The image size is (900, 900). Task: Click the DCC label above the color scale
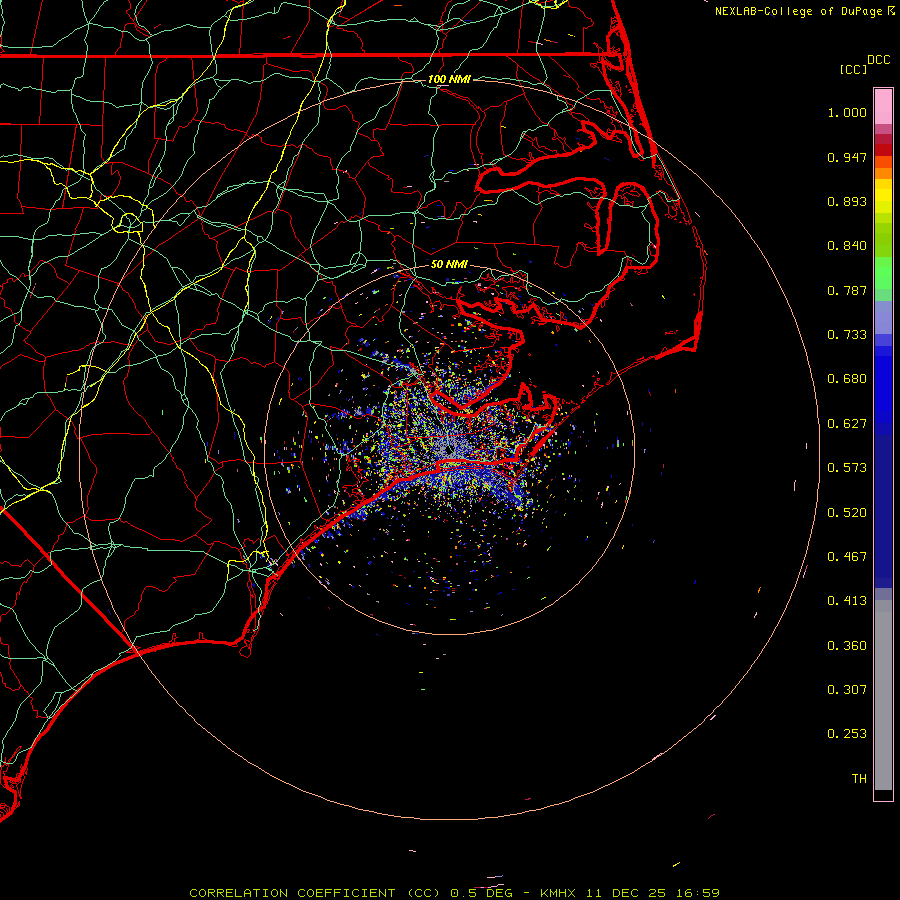coord(878,60)
